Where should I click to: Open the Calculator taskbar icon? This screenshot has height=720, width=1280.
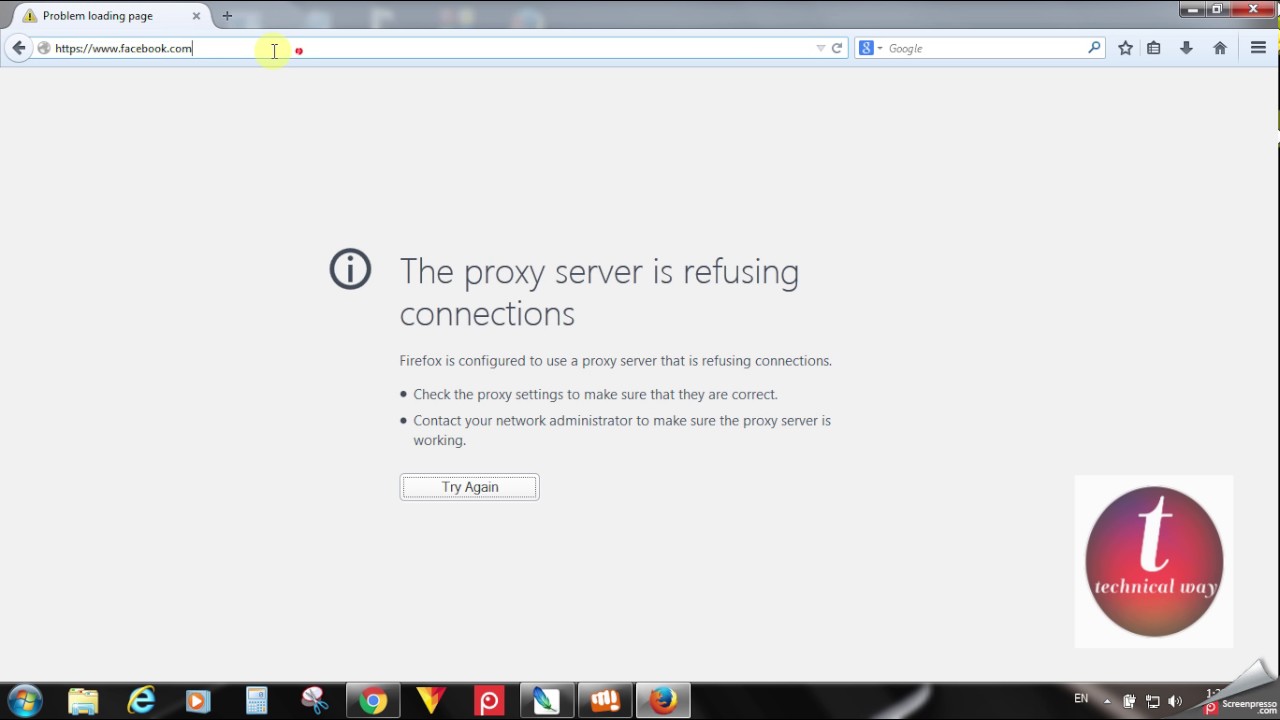click(257, 701)
